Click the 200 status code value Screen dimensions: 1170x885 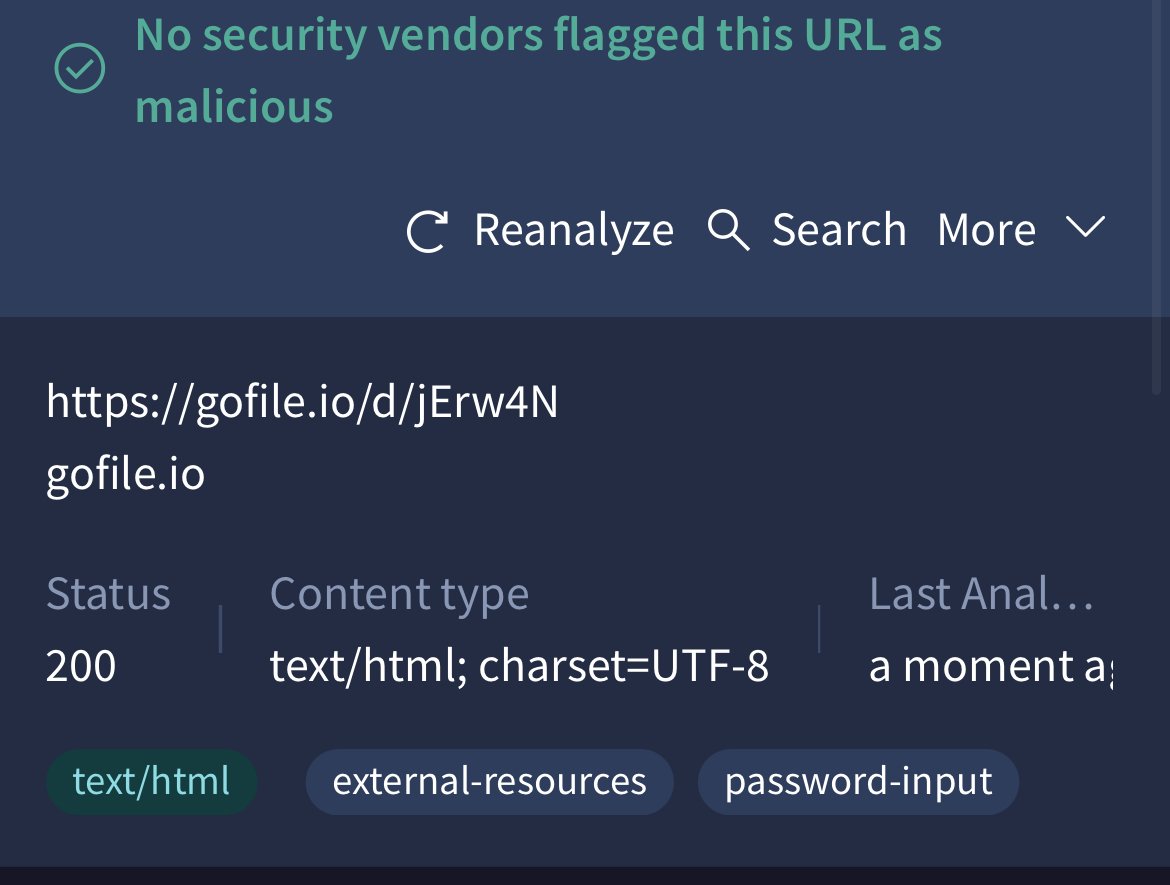click(81, 666)
